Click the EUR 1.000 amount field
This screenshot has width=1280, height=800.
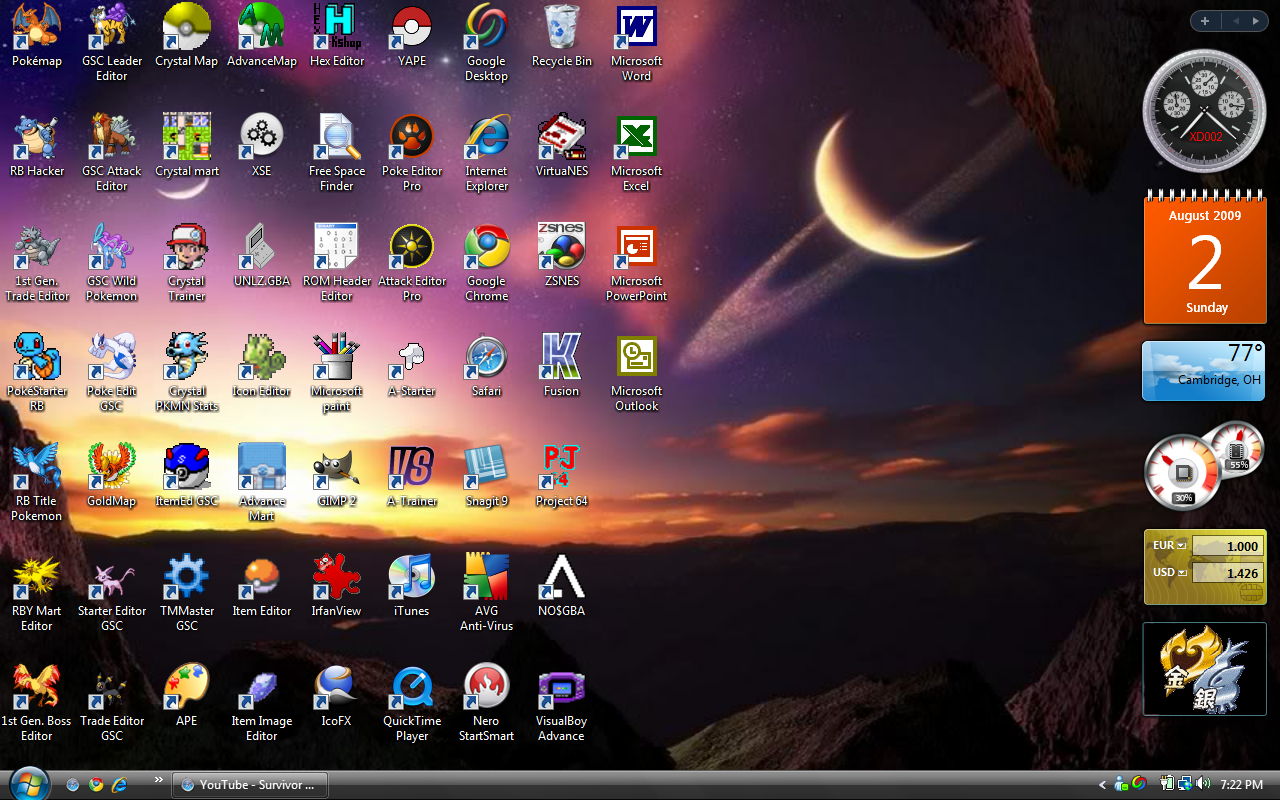point(1227,546)
